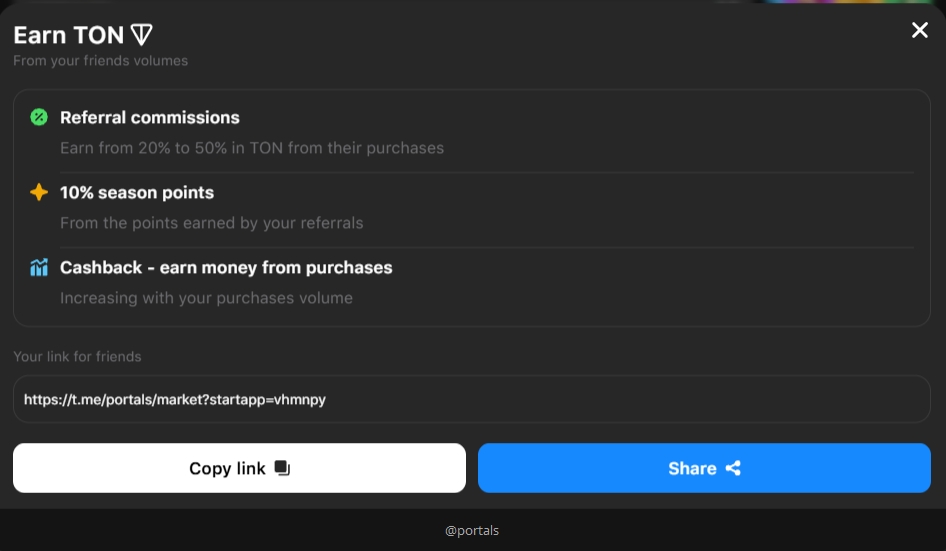Click 'From the points earned' description text

211,223
